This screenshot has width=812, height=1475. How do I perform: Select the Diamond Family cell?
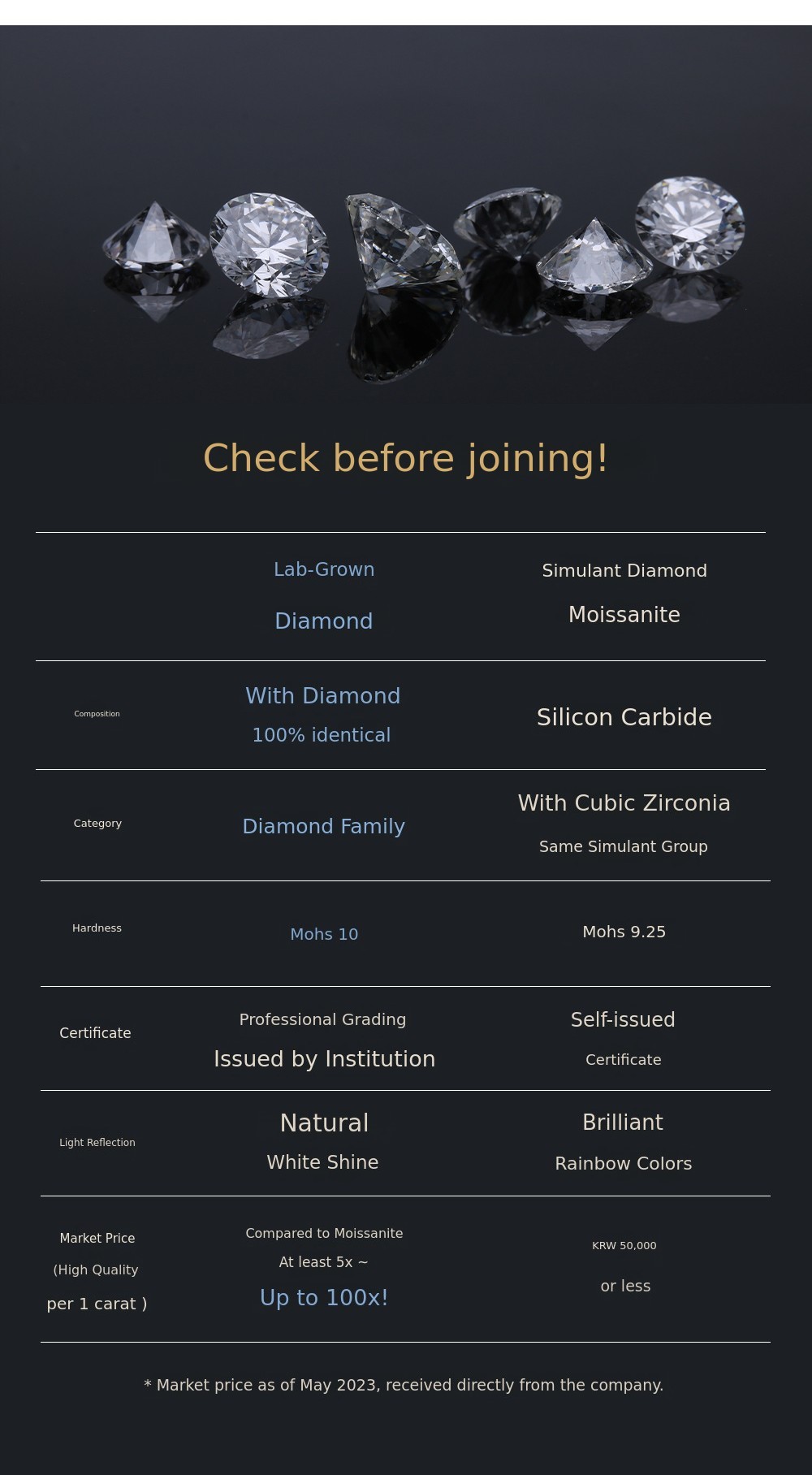click(x=323, y=827)
